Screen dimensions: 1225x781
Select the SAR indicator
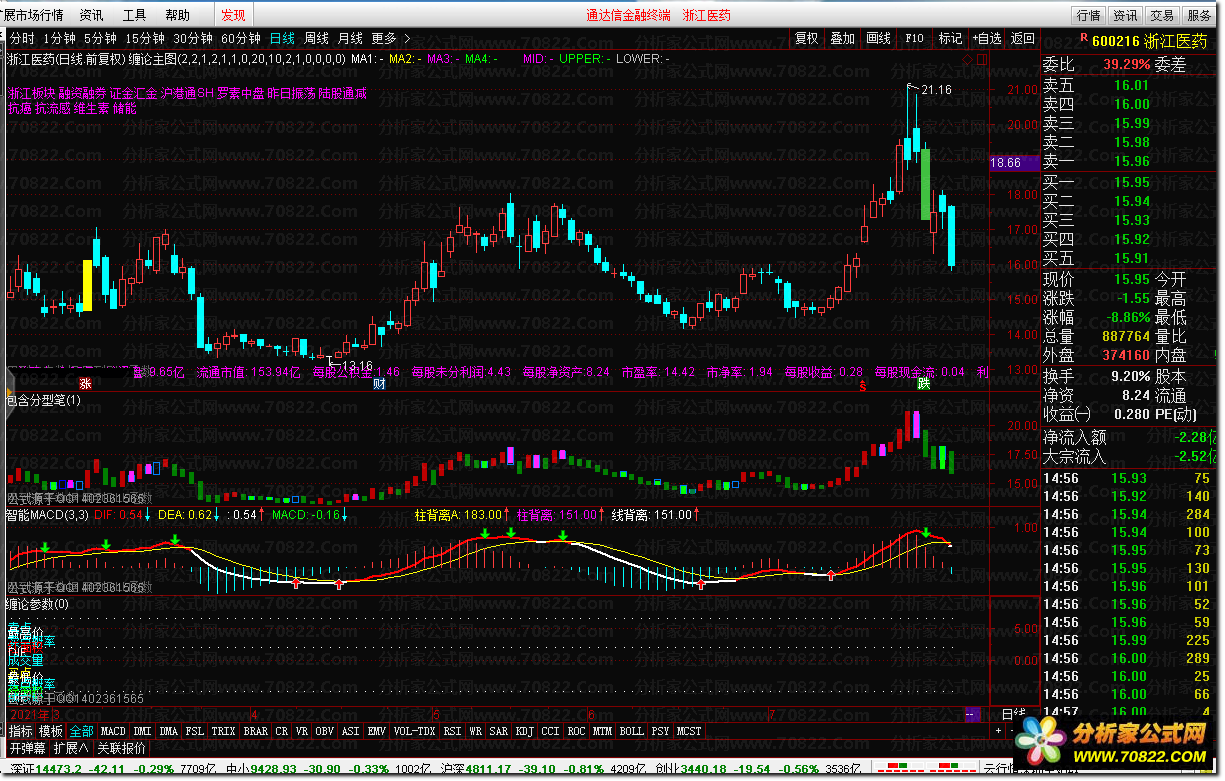click(x=498, y=731)
